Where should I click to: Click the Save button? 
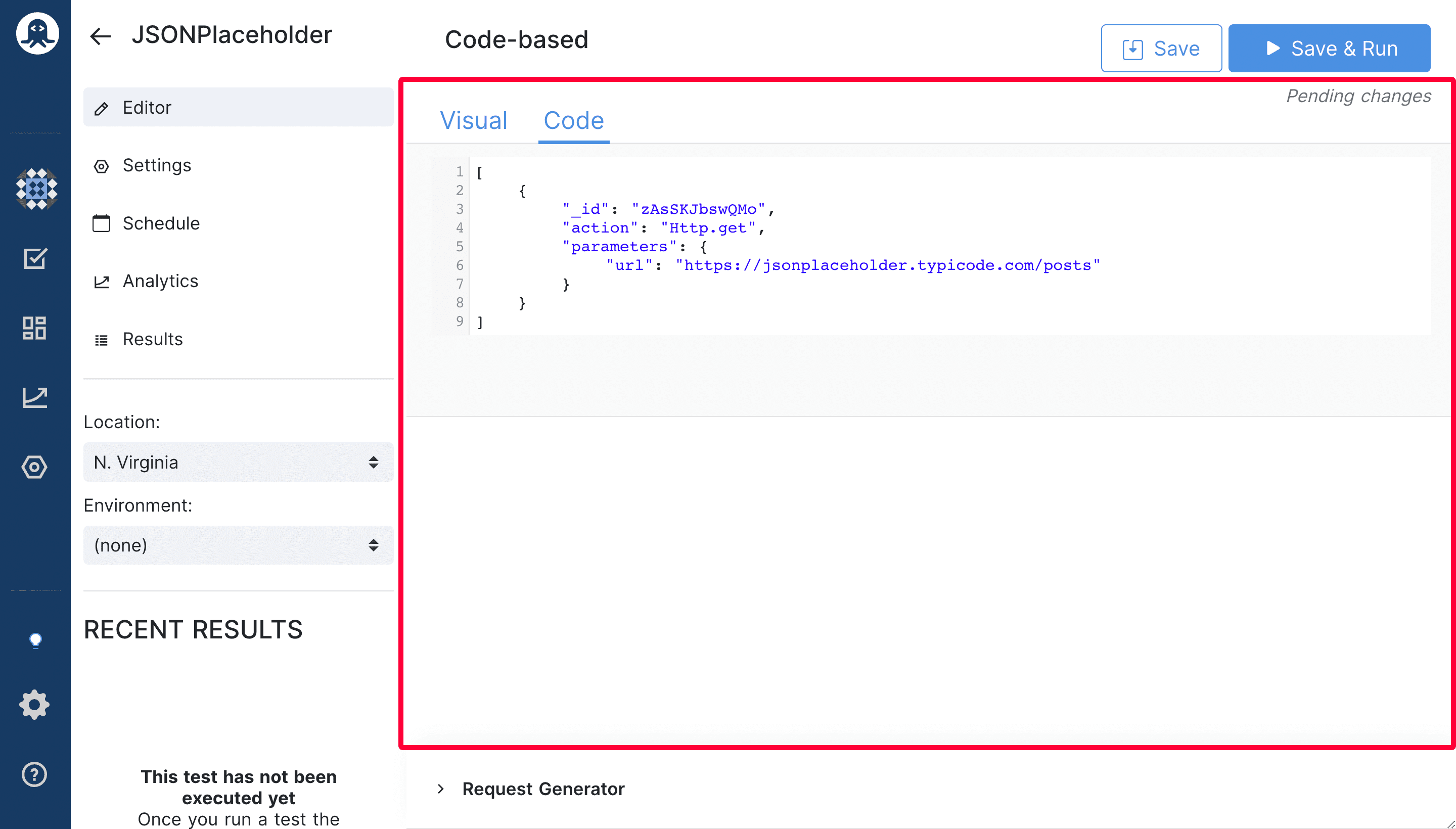click(x=1161, y=49)
